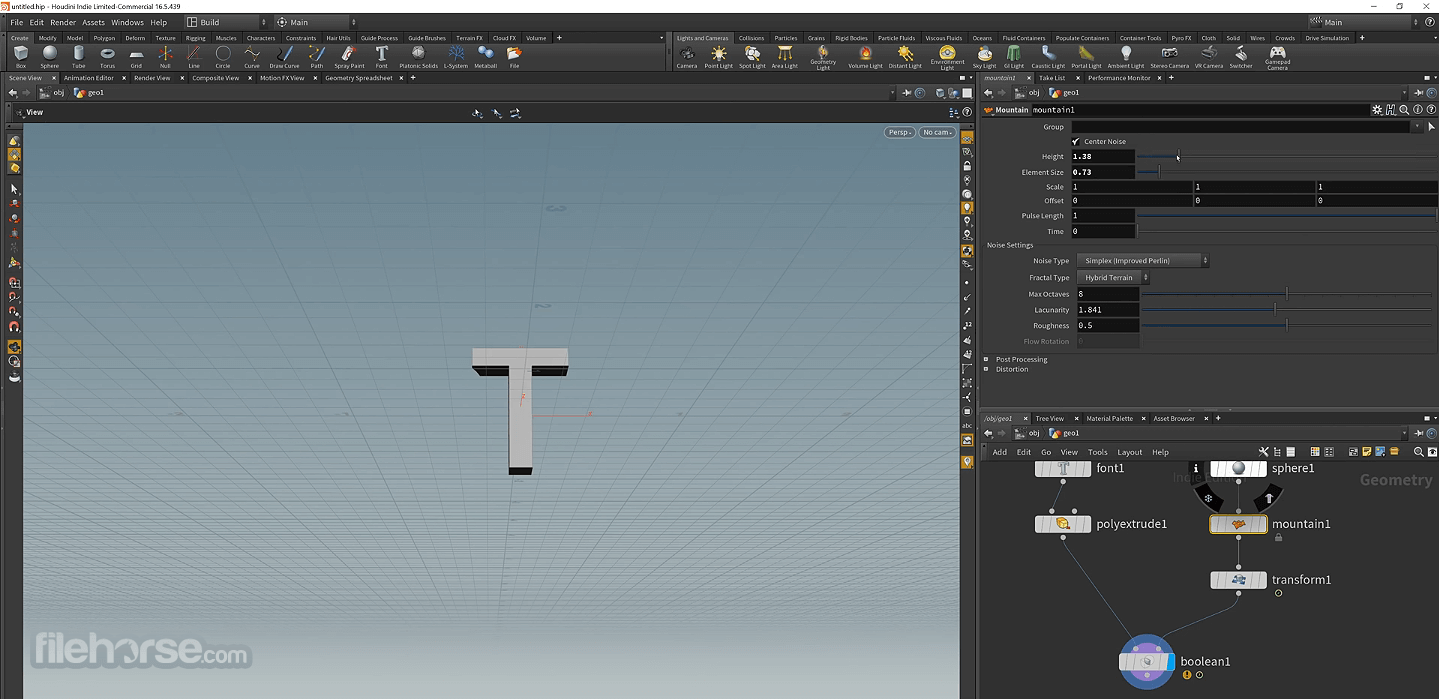Open the Build desktop dropdown
This screenshot has width=1439, height=699.
pyautogui.click(x=227, y=22)
